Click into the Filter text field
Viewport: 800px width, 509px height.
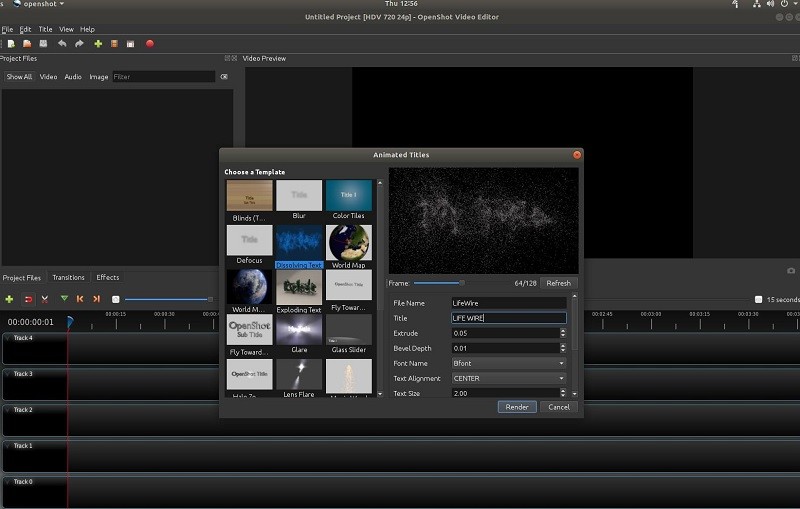click(163, 77)
